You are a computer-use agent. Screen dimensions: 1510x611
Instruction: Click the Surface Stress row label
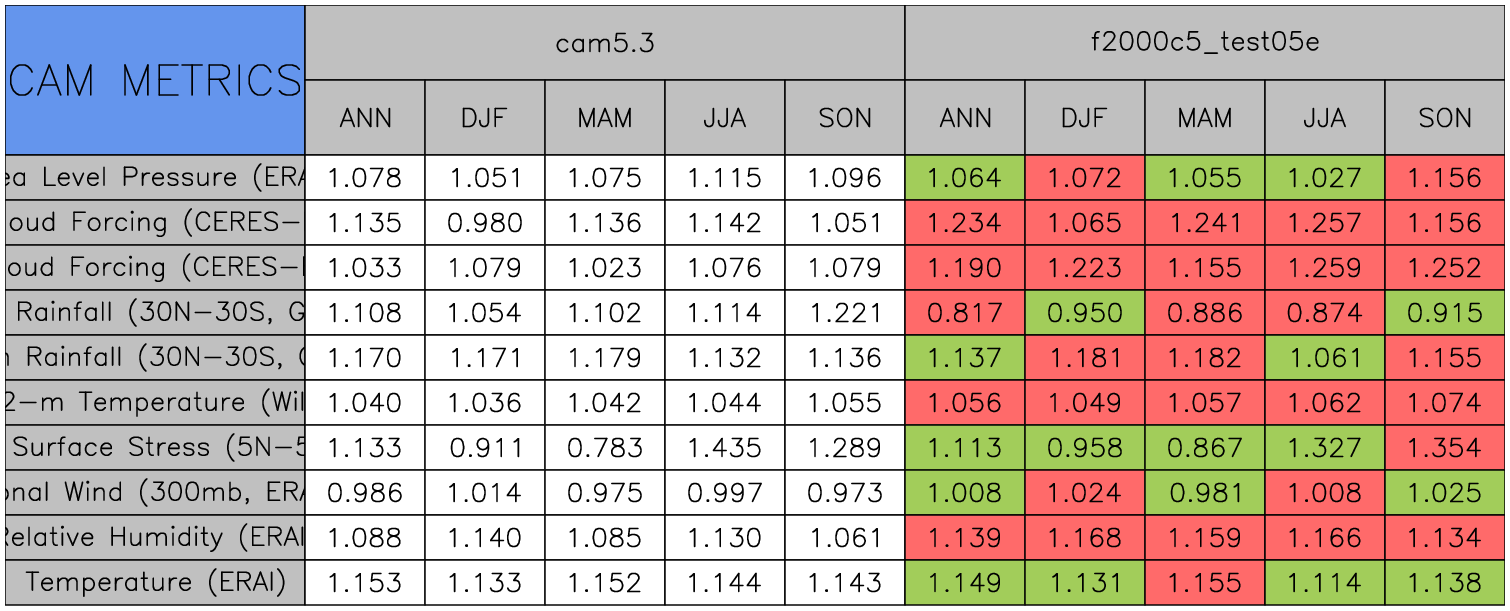155,447
